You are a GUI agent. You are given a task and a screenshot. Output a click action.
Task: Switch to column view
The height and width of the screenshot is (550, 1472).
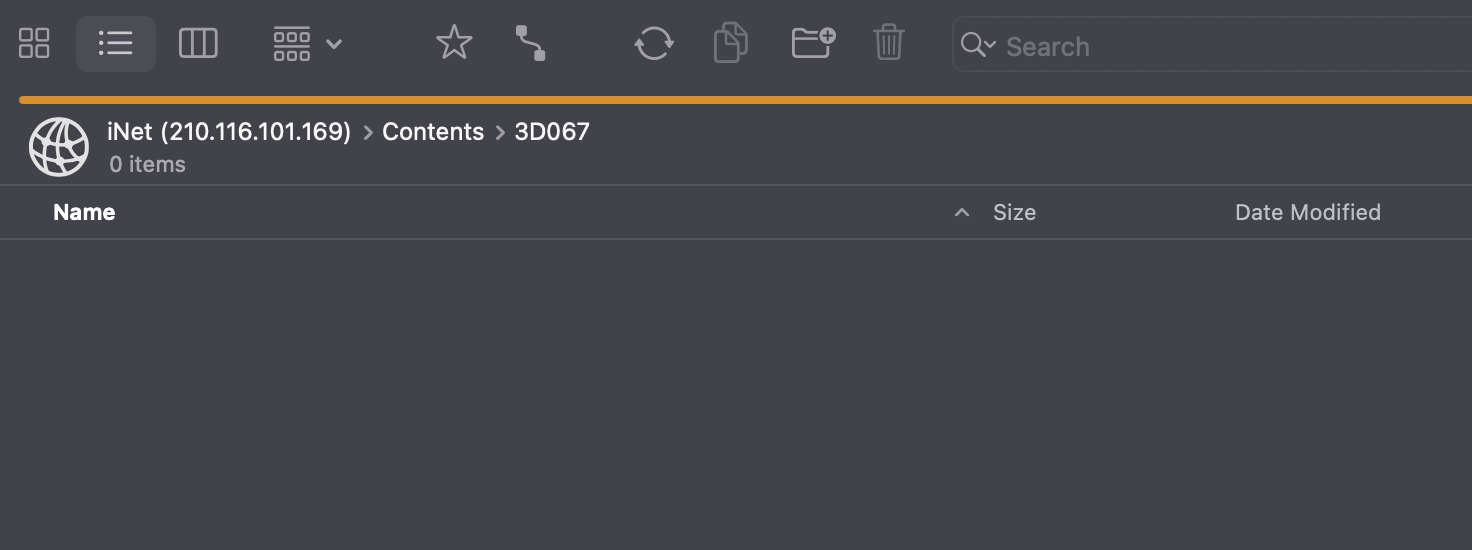pyautogui.click(x=198, y=43)
